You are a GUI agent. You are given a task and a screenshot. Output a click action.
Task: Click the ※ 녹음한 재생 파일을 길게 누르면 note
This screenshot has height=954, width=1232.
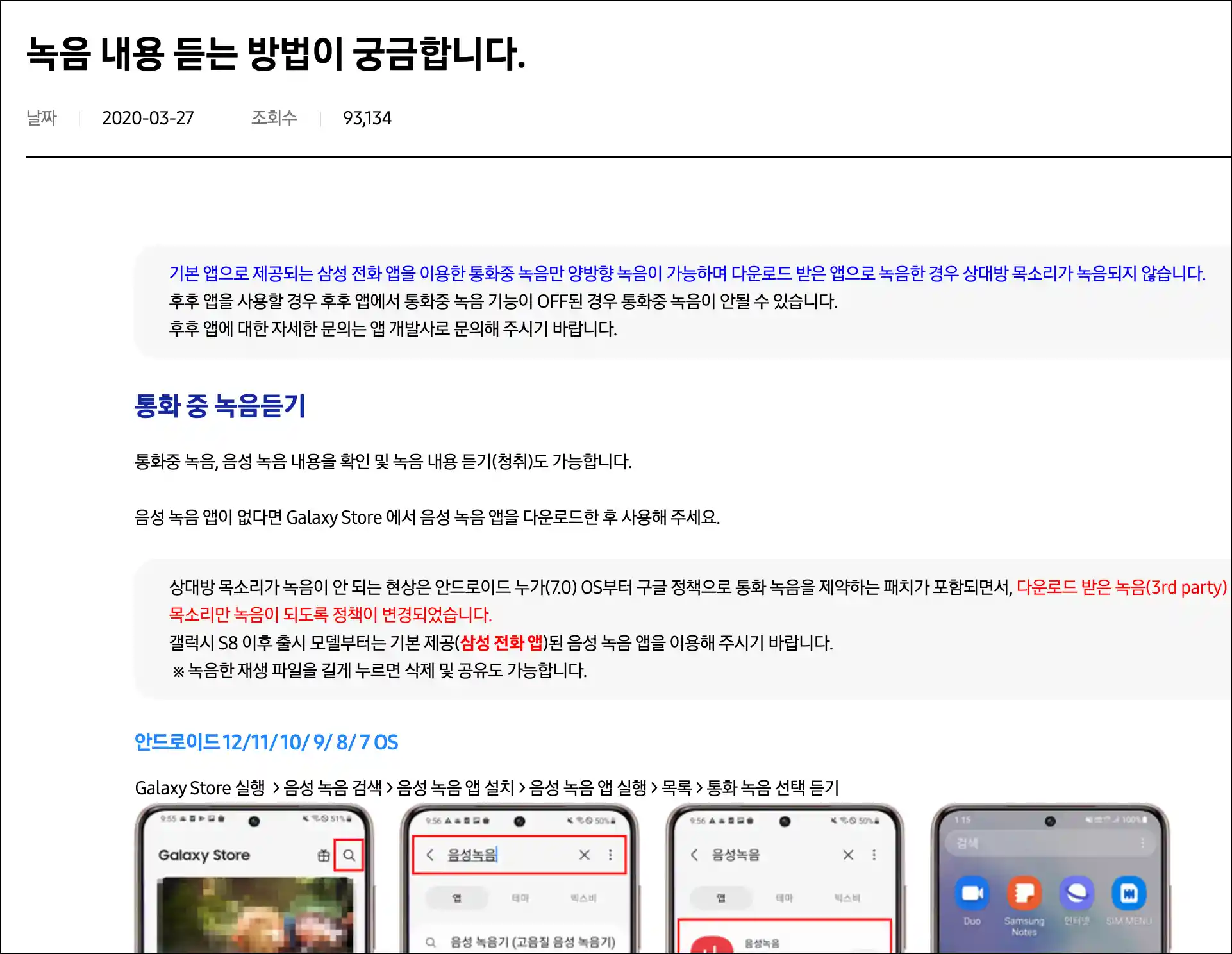tap(379, 671)
